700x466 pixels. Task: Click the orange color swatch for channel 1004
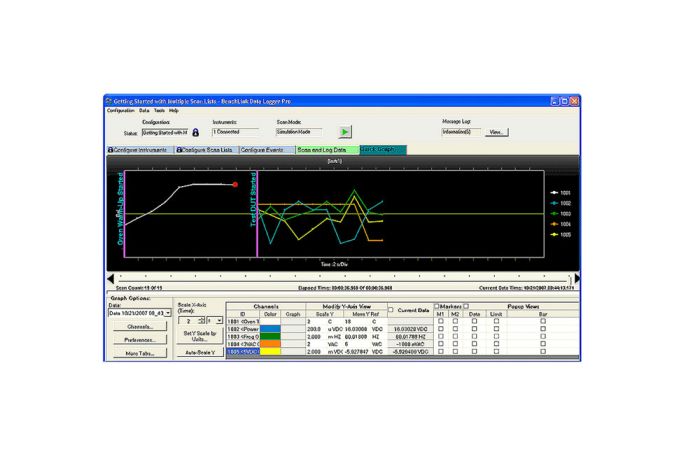tap(270, 344)
